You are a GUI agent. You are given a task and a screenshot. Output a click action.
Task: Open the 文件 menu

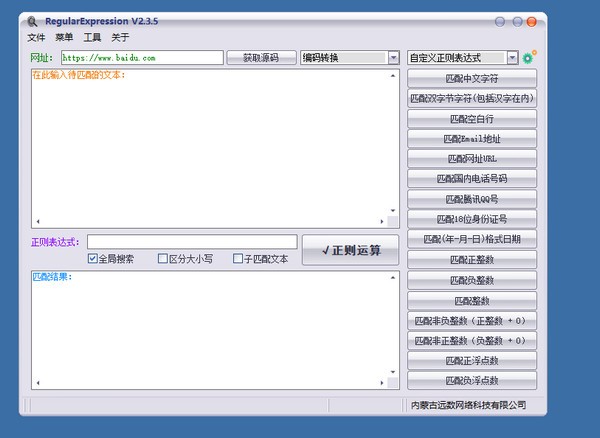point(37,37)
